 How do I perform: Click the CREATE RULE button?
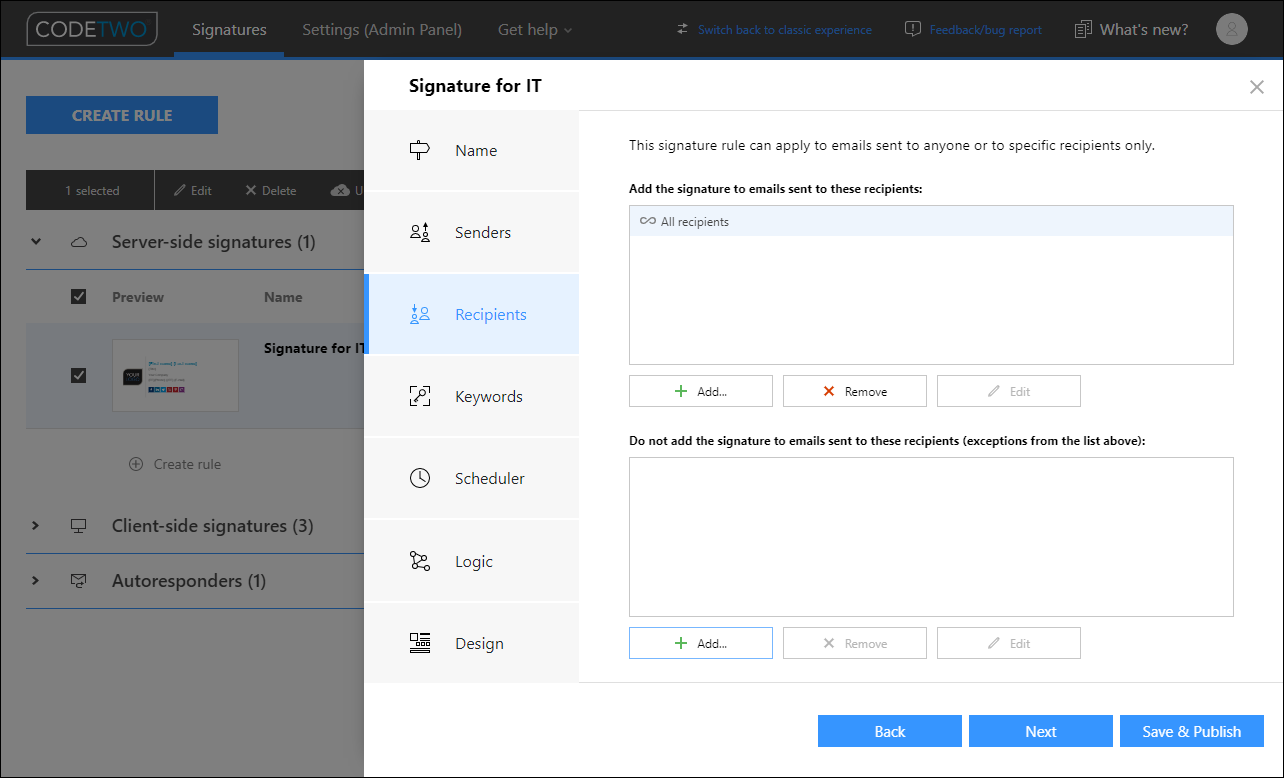[122, 115]
